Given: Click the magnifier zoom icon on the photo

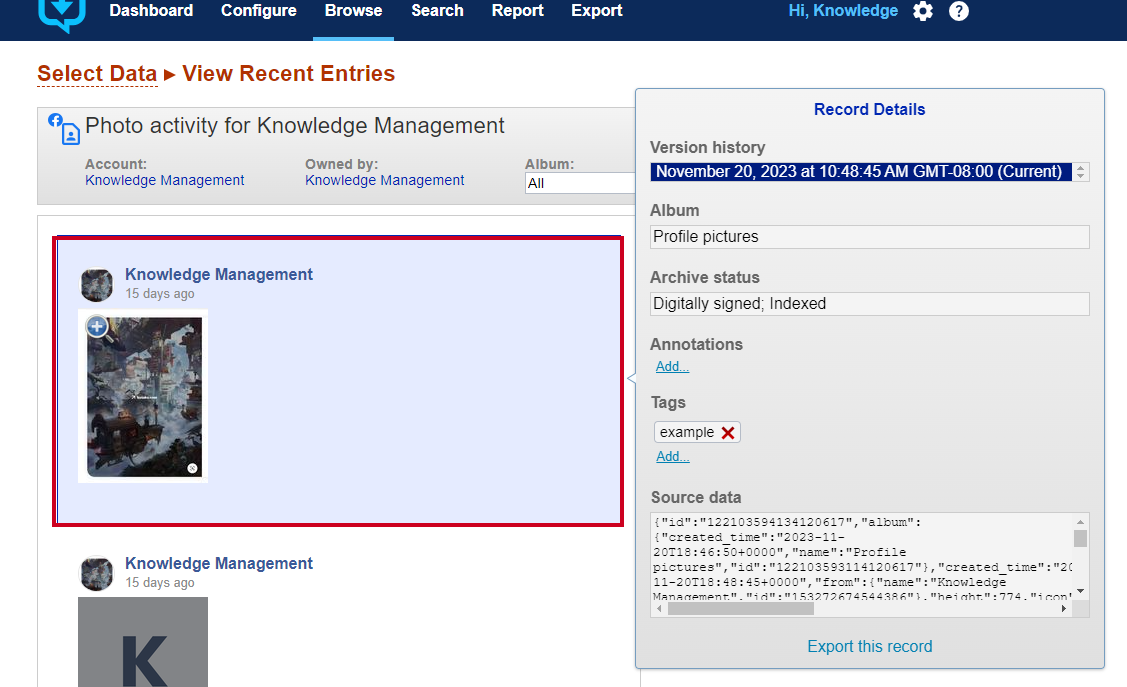Looking at the screenshot, I should point(98,327).
